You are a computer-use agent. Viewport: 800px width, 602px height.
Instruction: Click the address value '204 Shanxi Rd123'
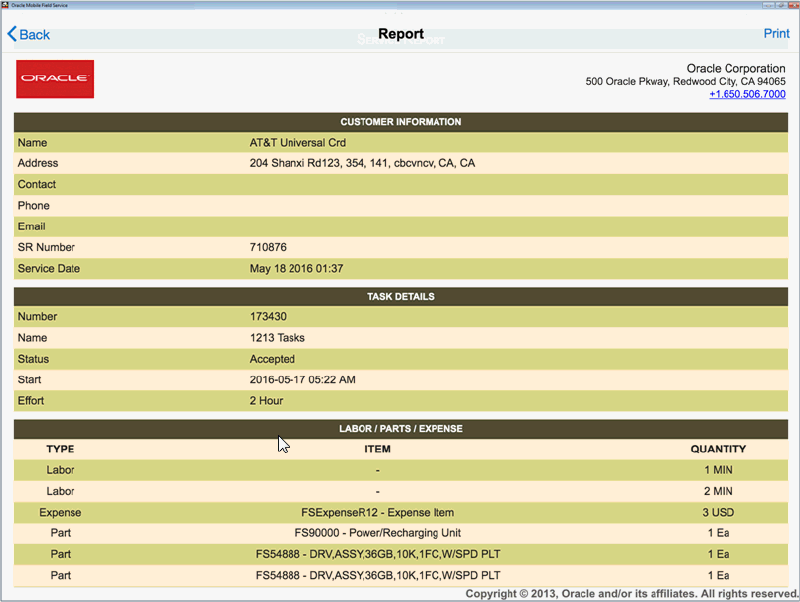[295, 163]
